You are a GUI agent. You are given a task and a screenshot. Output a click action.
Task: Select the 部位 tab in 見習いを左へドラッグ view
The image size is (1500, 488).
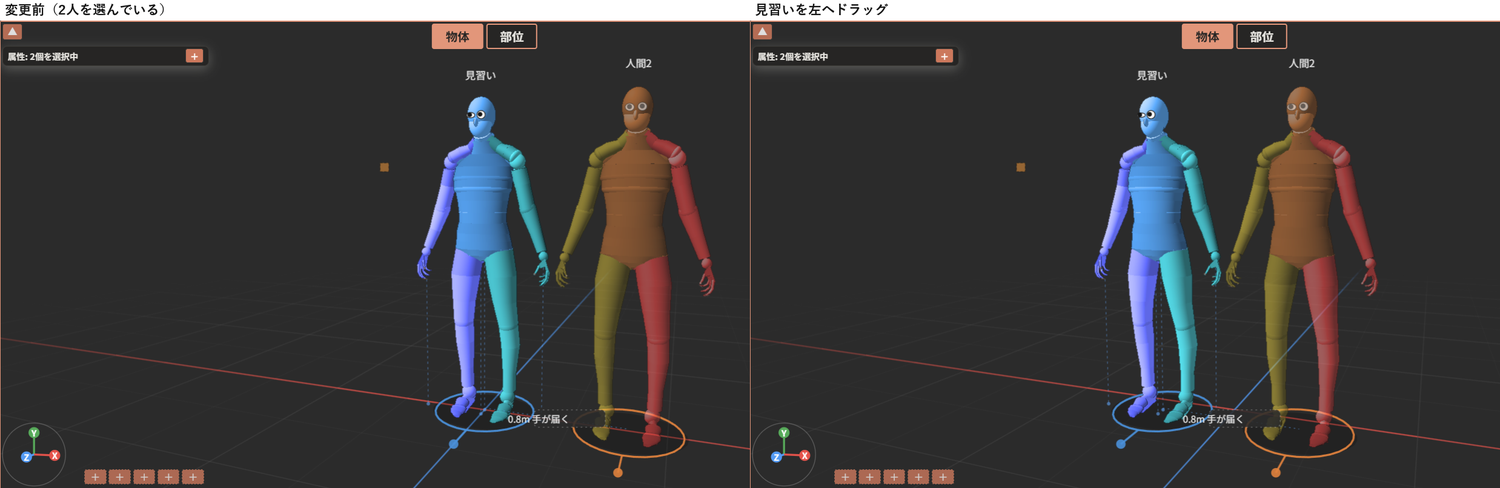pos(1262,37)
